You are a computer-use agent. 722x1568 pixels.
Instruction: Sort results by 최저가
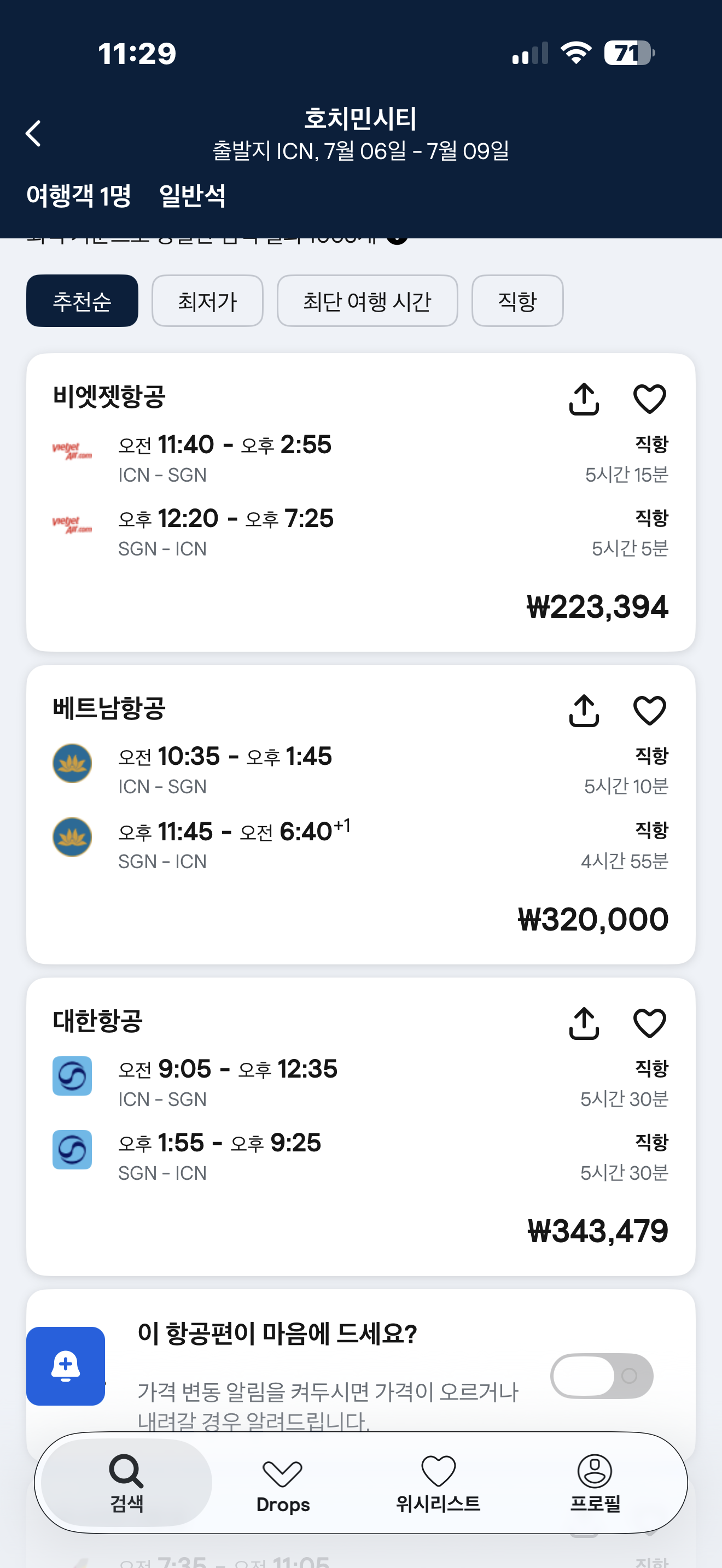tap(207, 301)
